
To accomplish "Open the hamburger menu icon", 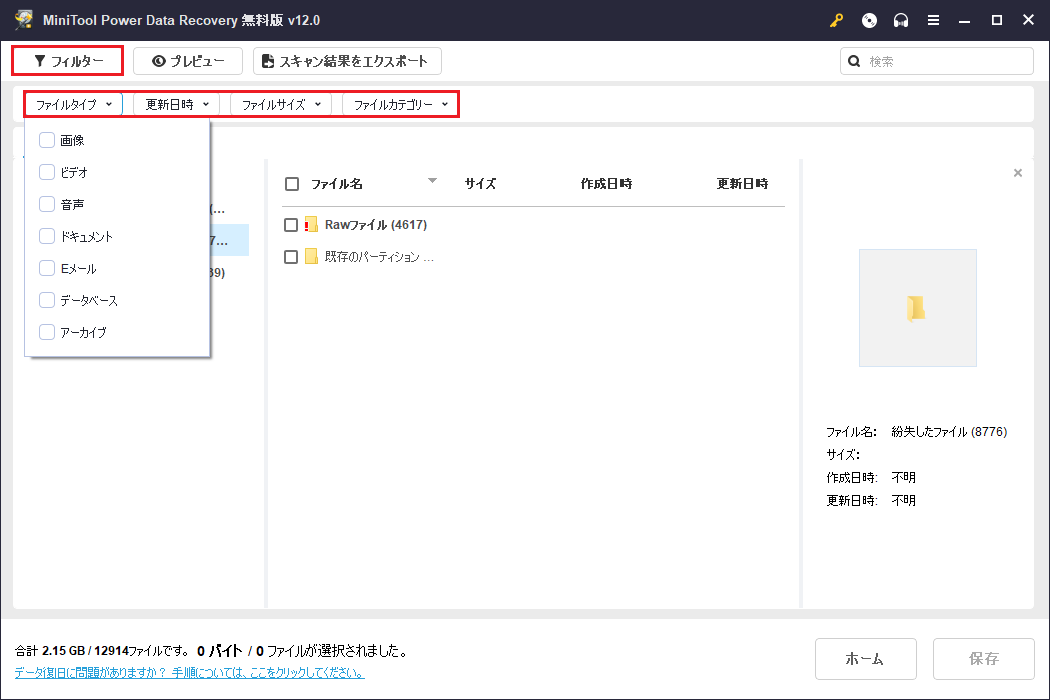I will pyautogui.click(x=933, y=21).
